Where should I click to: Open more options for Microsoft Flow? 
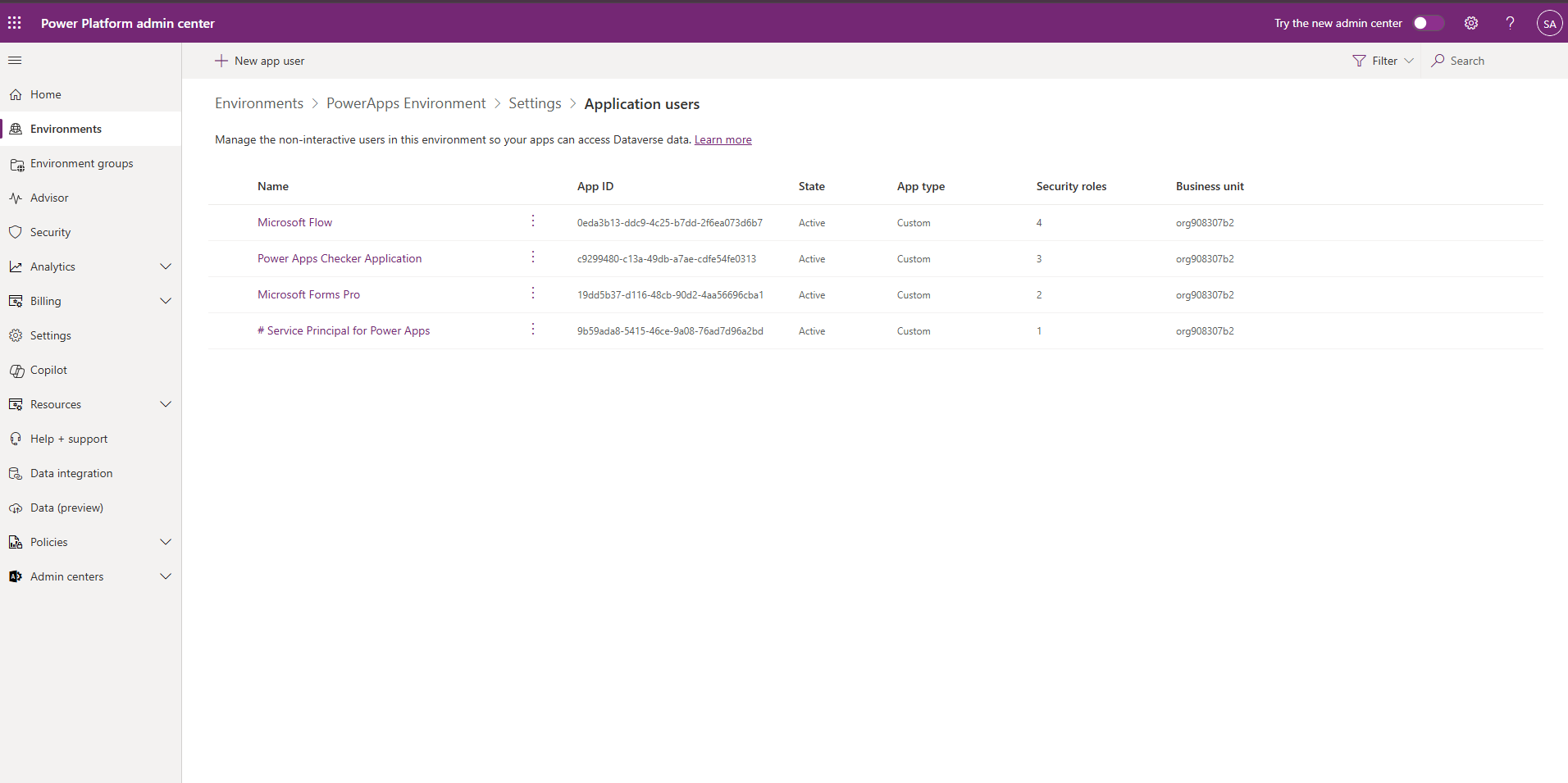tap(533, 221)
